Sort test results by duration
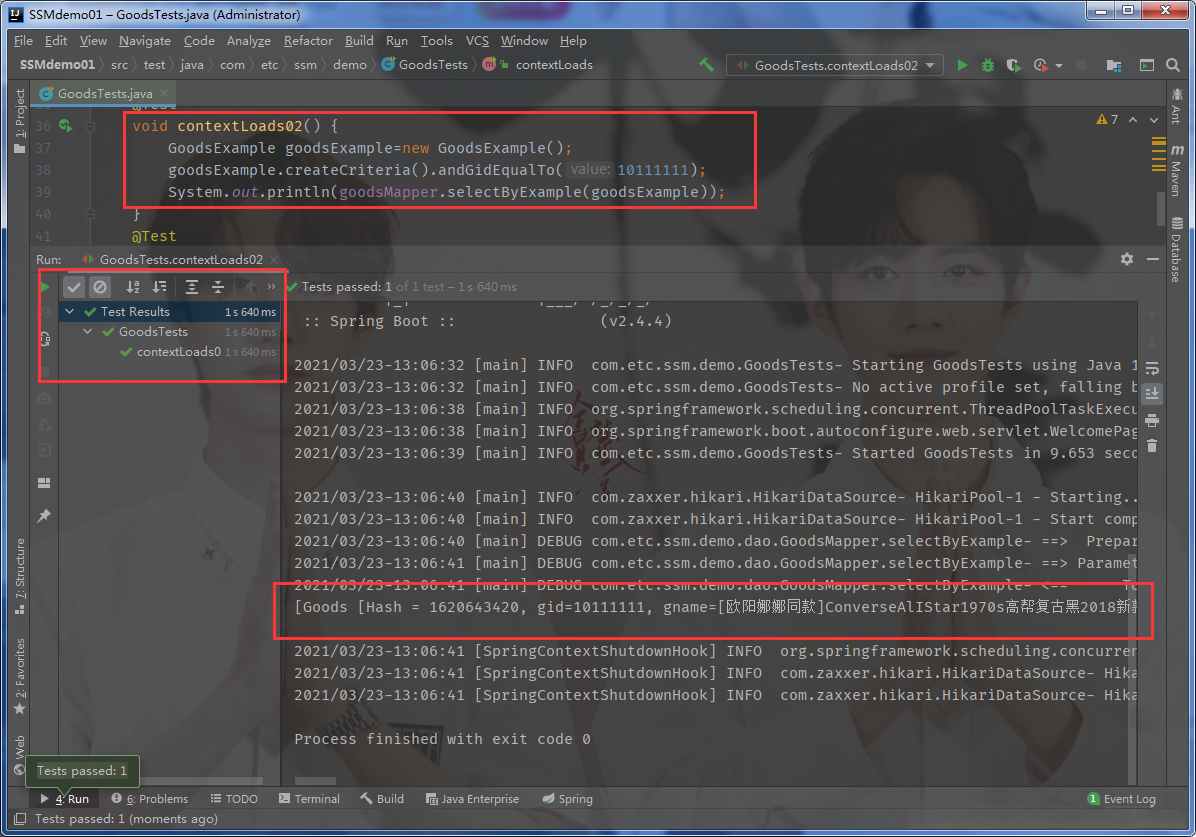 point(159,287)
